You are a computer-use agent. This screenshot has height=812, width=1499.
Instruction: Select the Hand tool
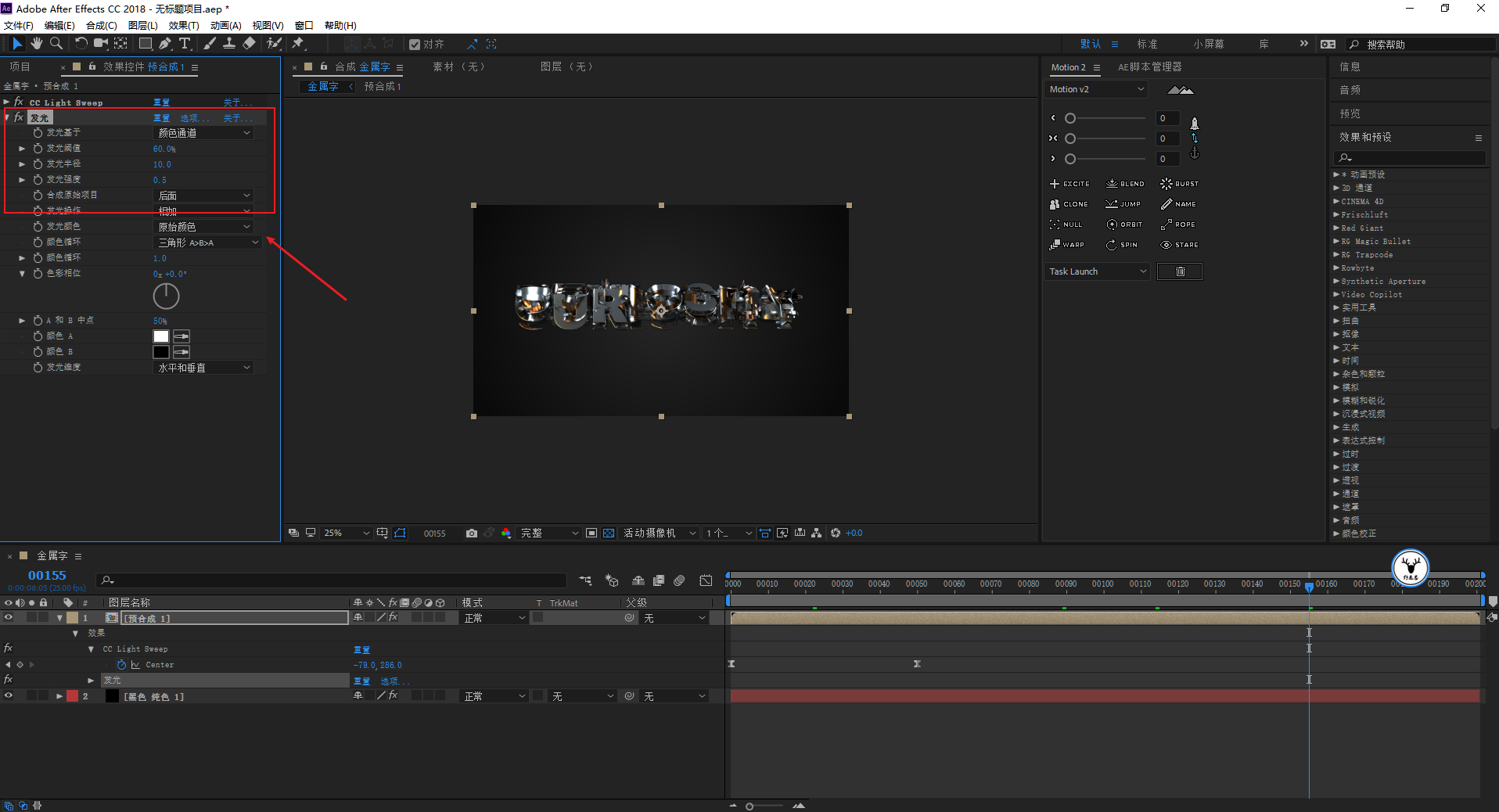pyautogui.click(x=37, y=44)
